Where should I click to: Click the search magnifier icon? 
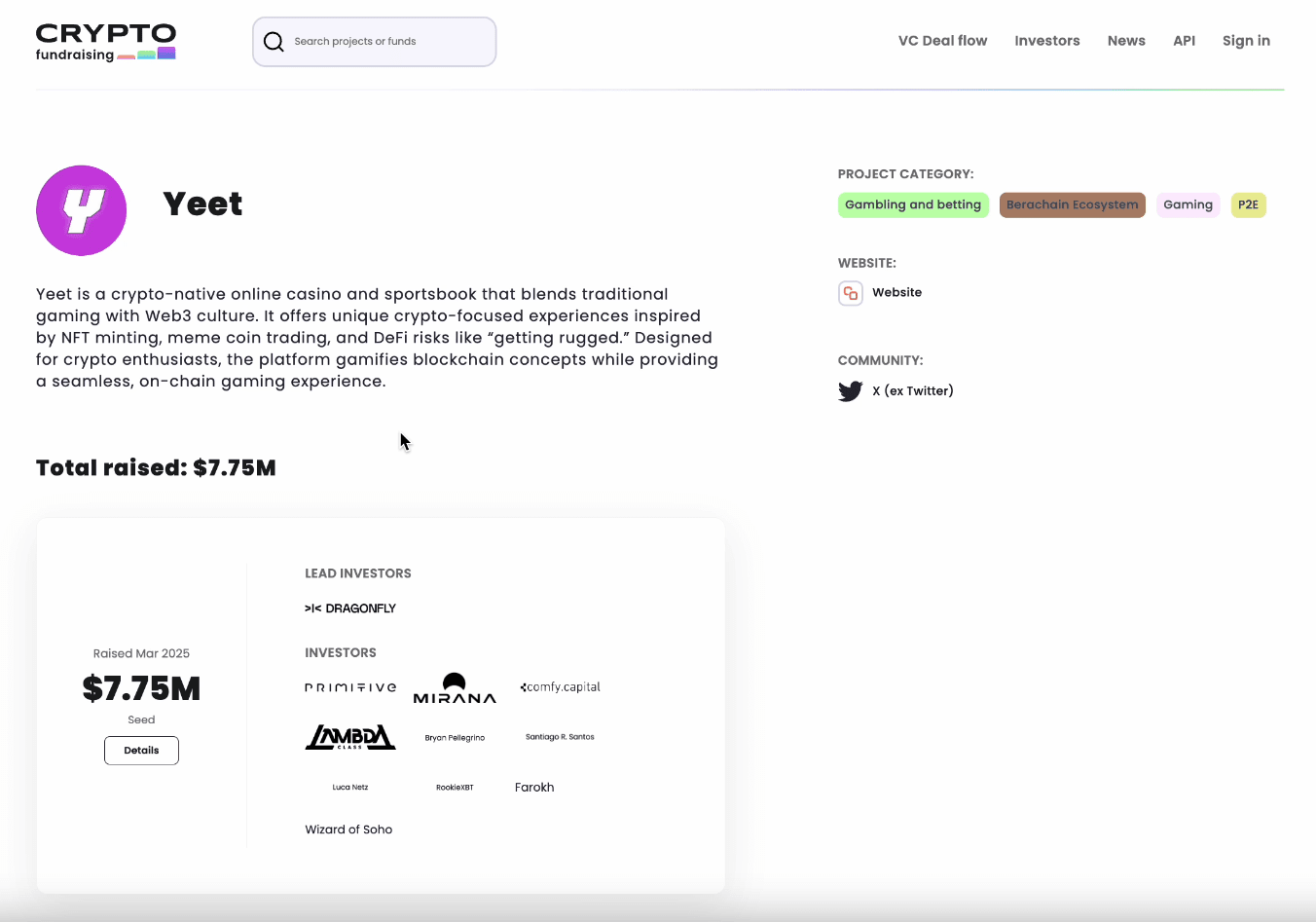274,42
